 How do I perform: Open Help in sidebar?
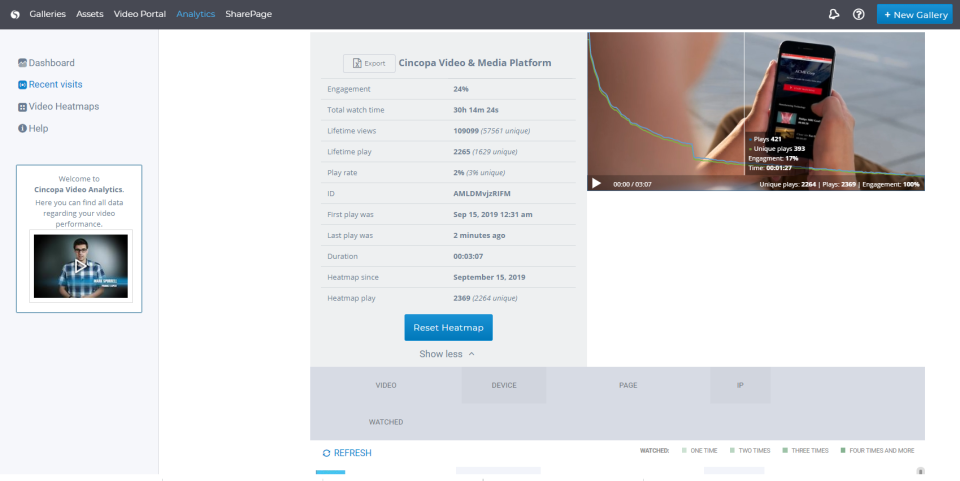(38, 129)
